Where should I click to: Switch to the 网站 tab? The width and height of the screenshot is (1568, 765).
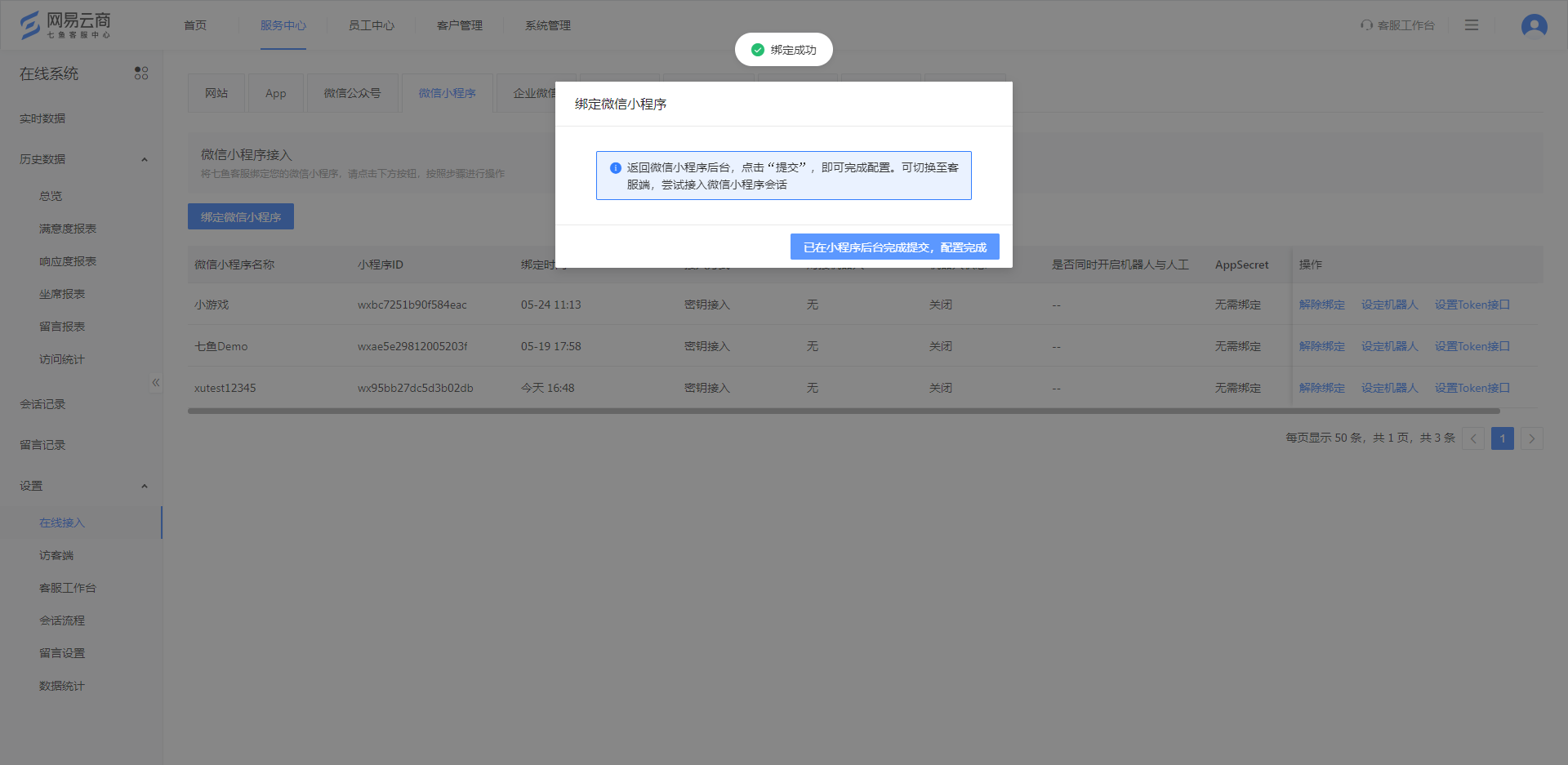216,93
